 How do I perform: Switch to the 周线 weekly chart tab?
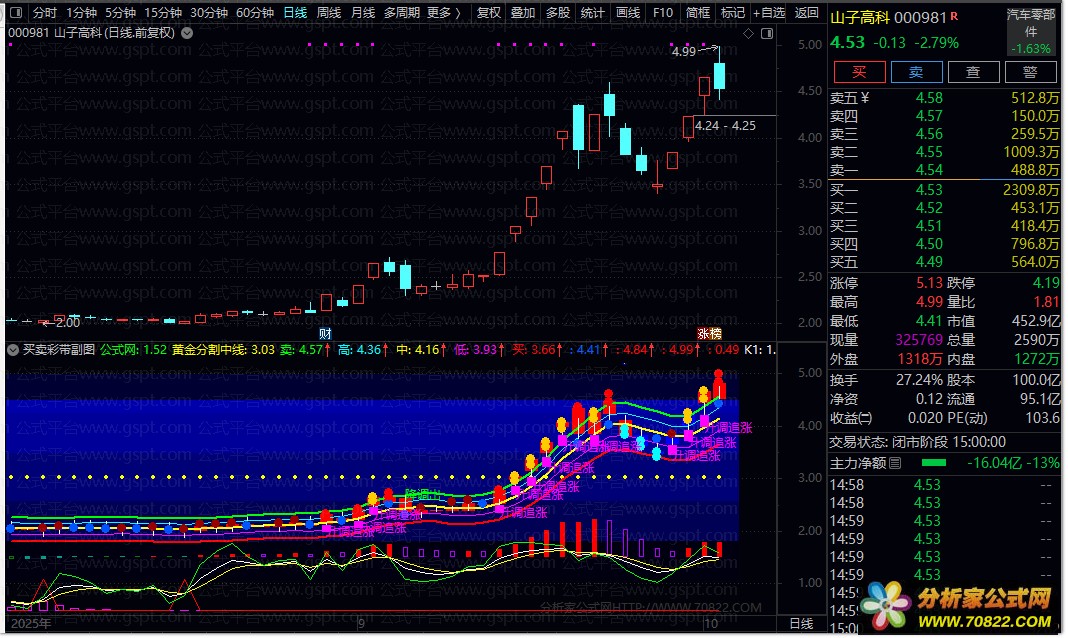(x=329, y=13)
